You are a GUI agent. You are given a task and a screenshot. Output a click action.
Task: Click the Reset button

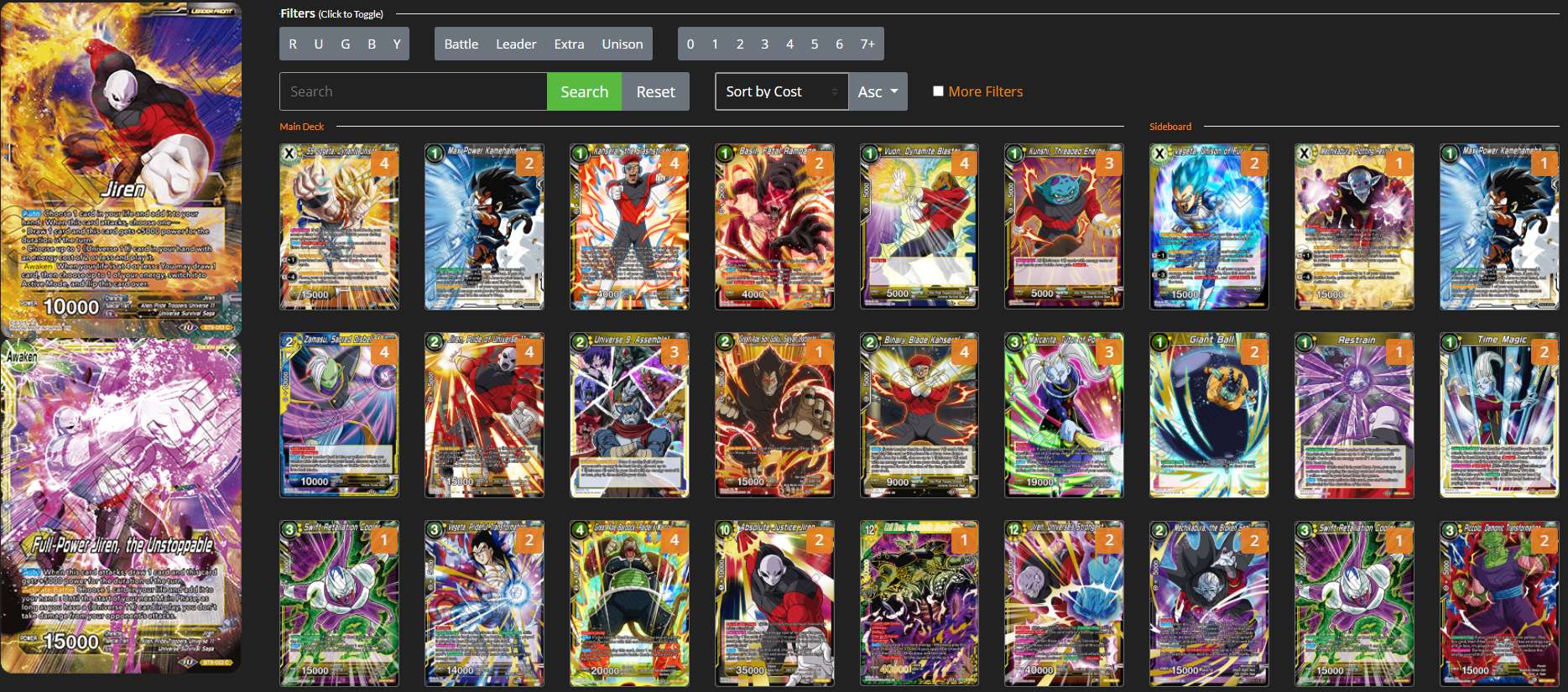pyautogui.click(x=655, y=91)
